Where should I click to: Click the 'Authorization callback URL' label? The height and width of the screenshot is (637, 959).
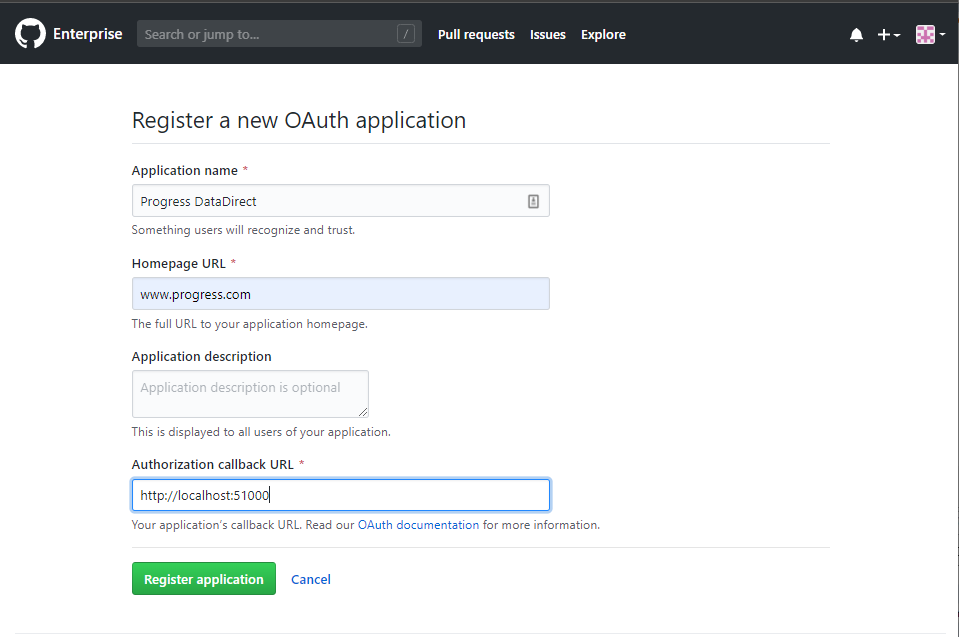[213, 465]
